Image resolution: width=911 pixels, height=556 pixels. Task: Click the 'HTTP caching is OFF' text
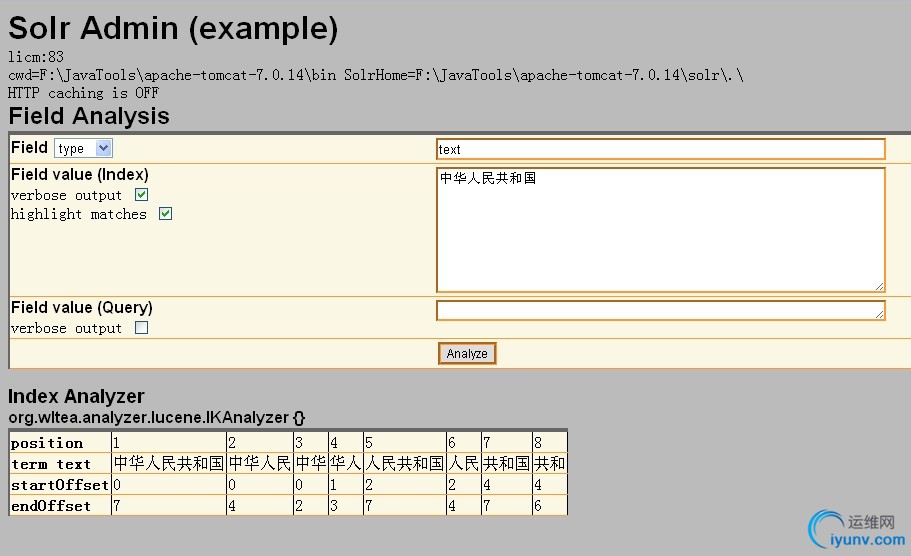(83, 93)
